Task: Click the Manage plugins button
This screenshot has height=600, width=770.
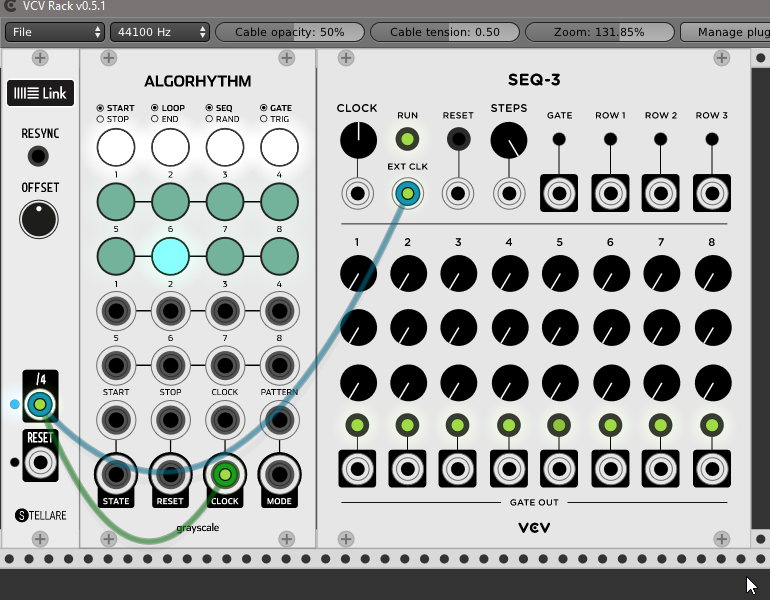Action: (725, 32)
